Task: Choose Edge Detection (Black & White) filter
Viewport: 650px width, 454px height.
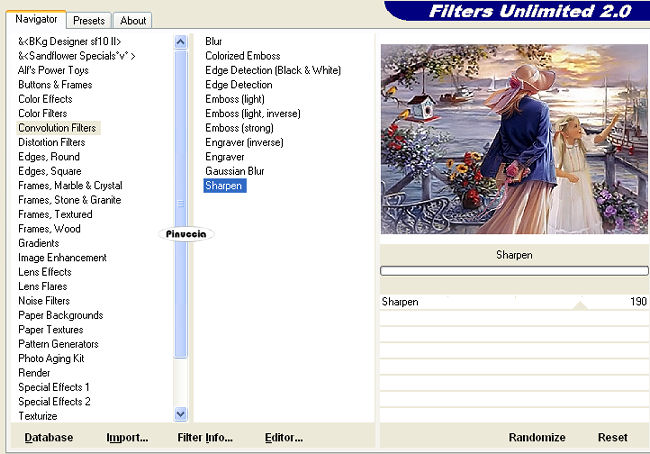Action: point(273,70)
